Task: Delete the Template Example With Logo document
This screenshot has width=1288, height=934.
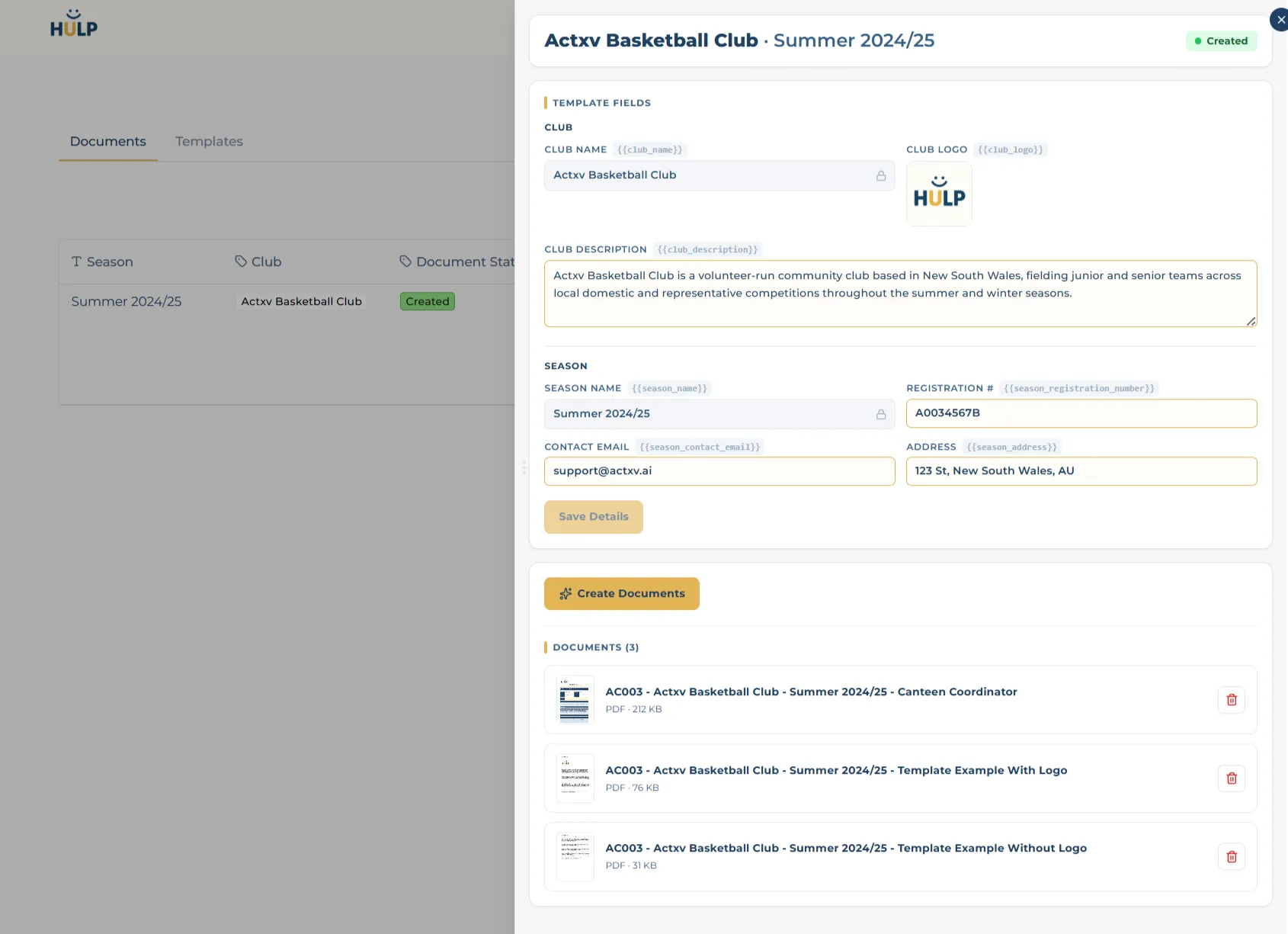Action: click(1231, 778)
